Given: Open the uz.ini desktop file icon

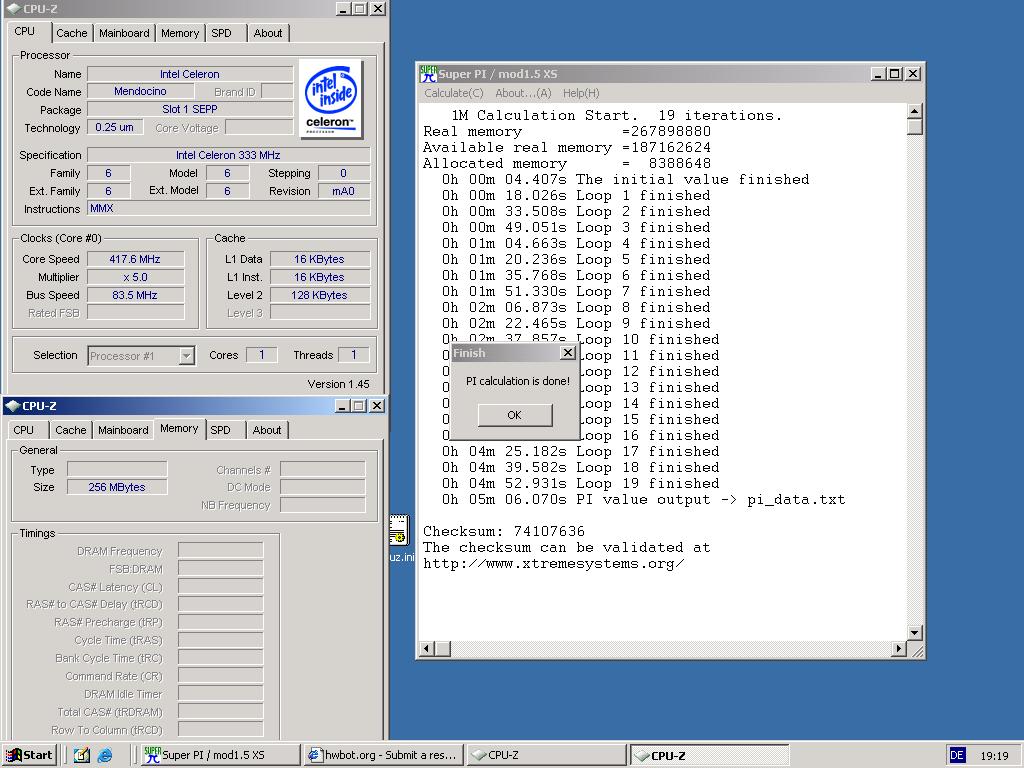Looking at the screenshot, I should tap(400, 538).
